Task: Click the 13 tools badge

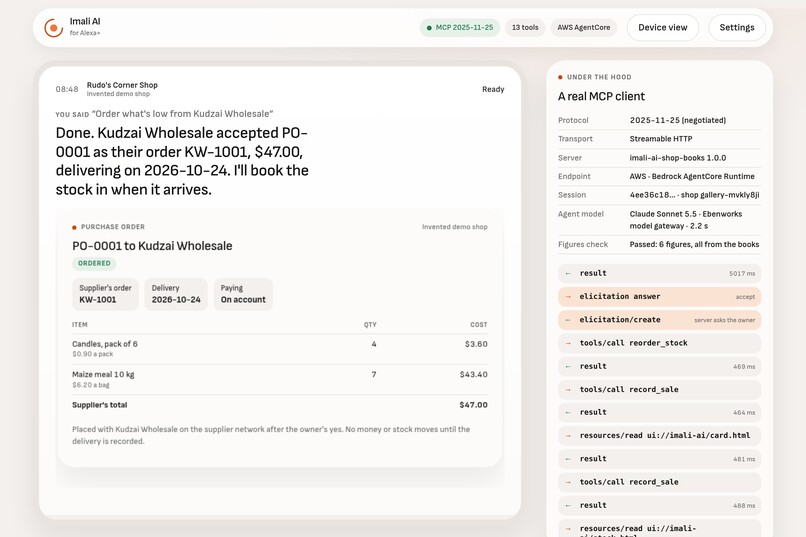Action: coord(525,28)
